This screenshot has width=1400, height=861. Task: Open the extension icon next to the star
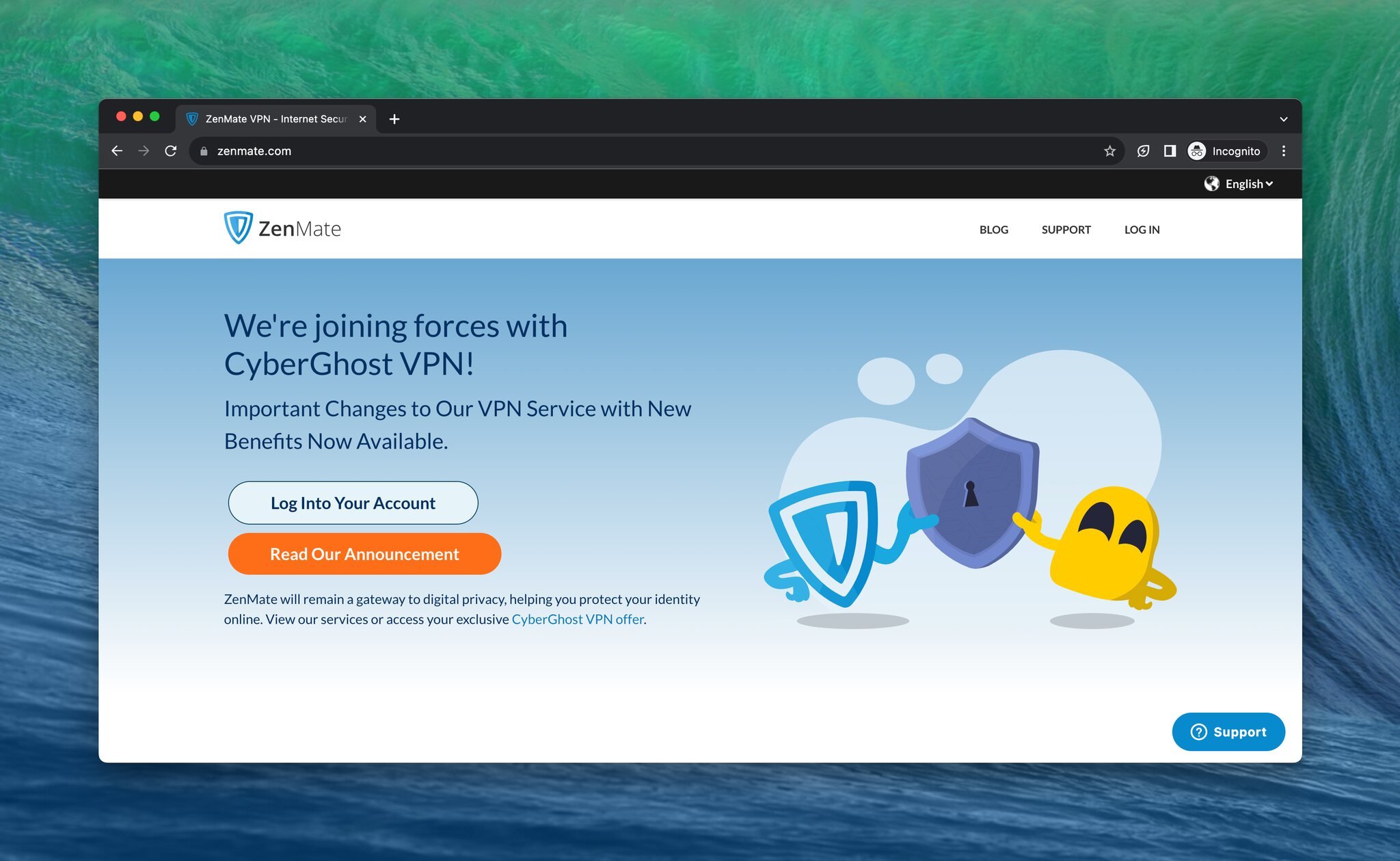(1143, 151)
